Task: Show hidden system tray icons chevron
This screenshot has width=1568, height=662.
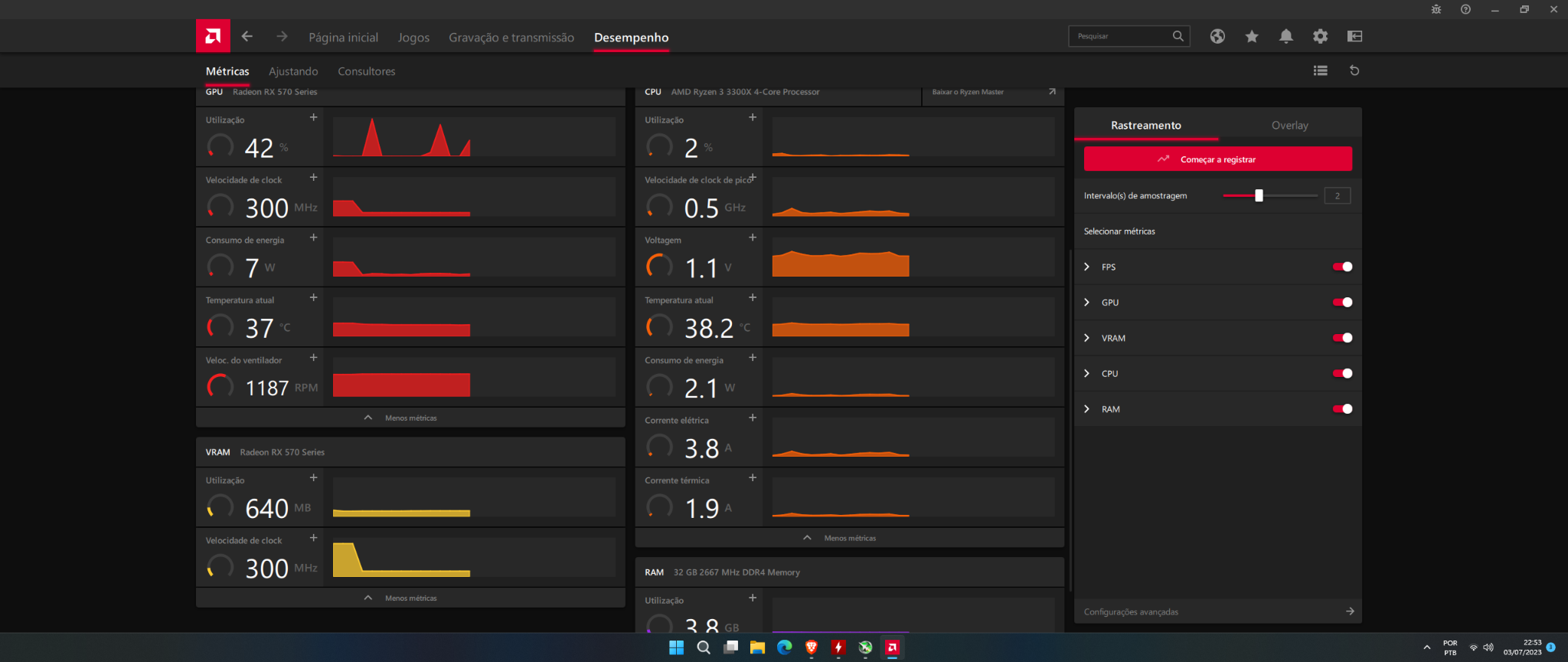Action: coord(1426,647)
